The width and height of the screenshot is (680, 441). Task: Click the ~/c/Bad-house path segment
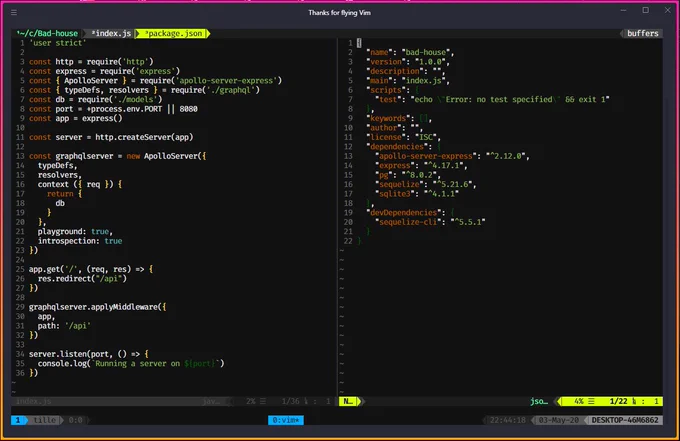(47, 33)
